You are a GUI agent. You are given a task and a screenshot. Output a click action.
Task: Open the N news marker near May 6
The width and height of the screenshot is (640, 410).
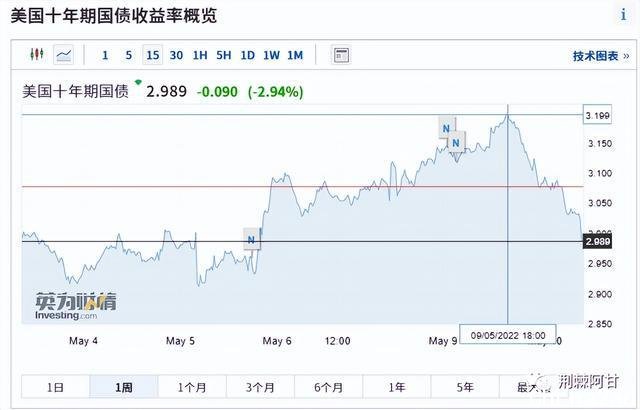pos(251,239)
